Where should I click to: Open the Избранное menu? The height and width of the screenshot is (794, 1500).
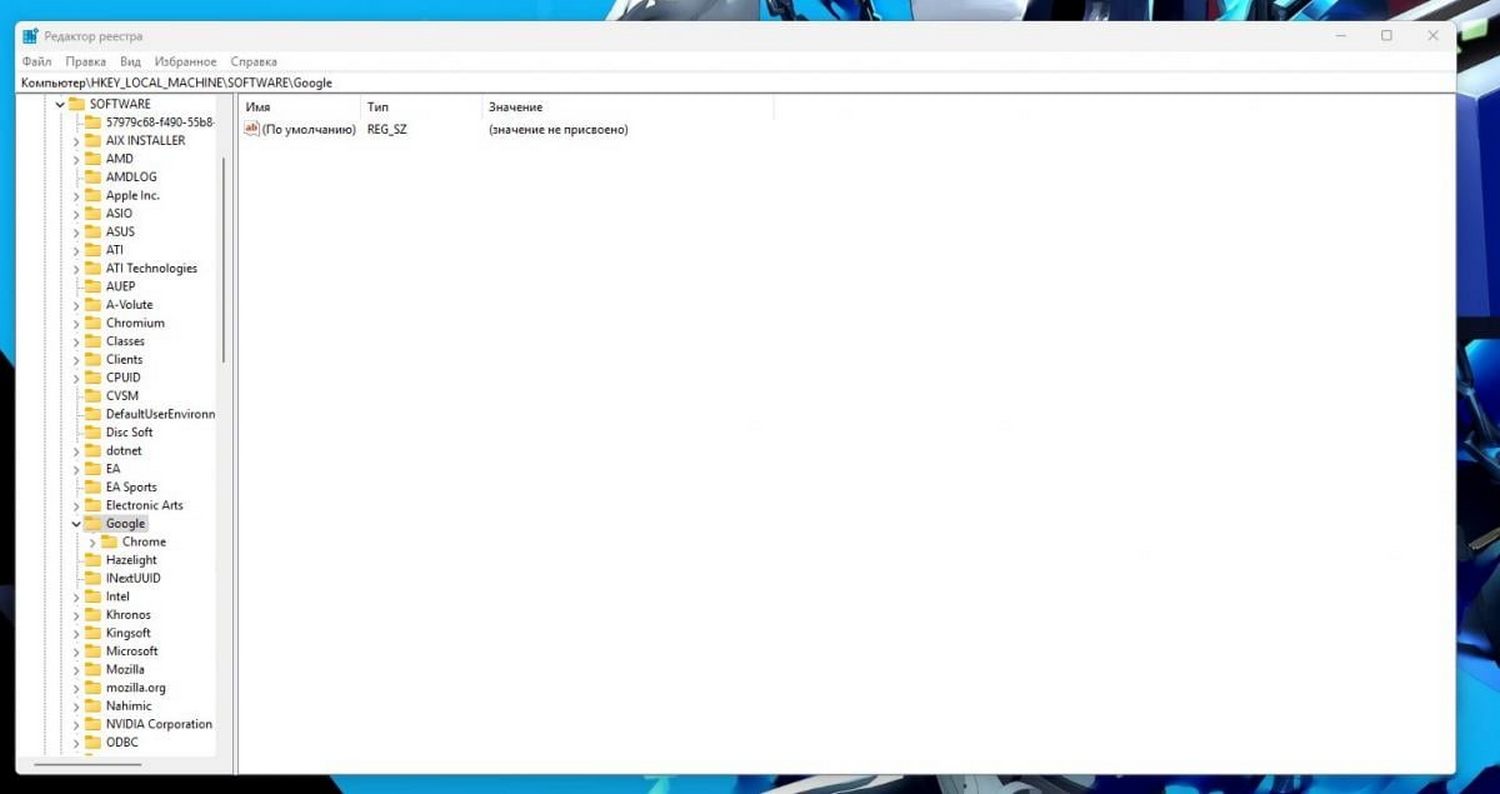click(x=185, y=62)
